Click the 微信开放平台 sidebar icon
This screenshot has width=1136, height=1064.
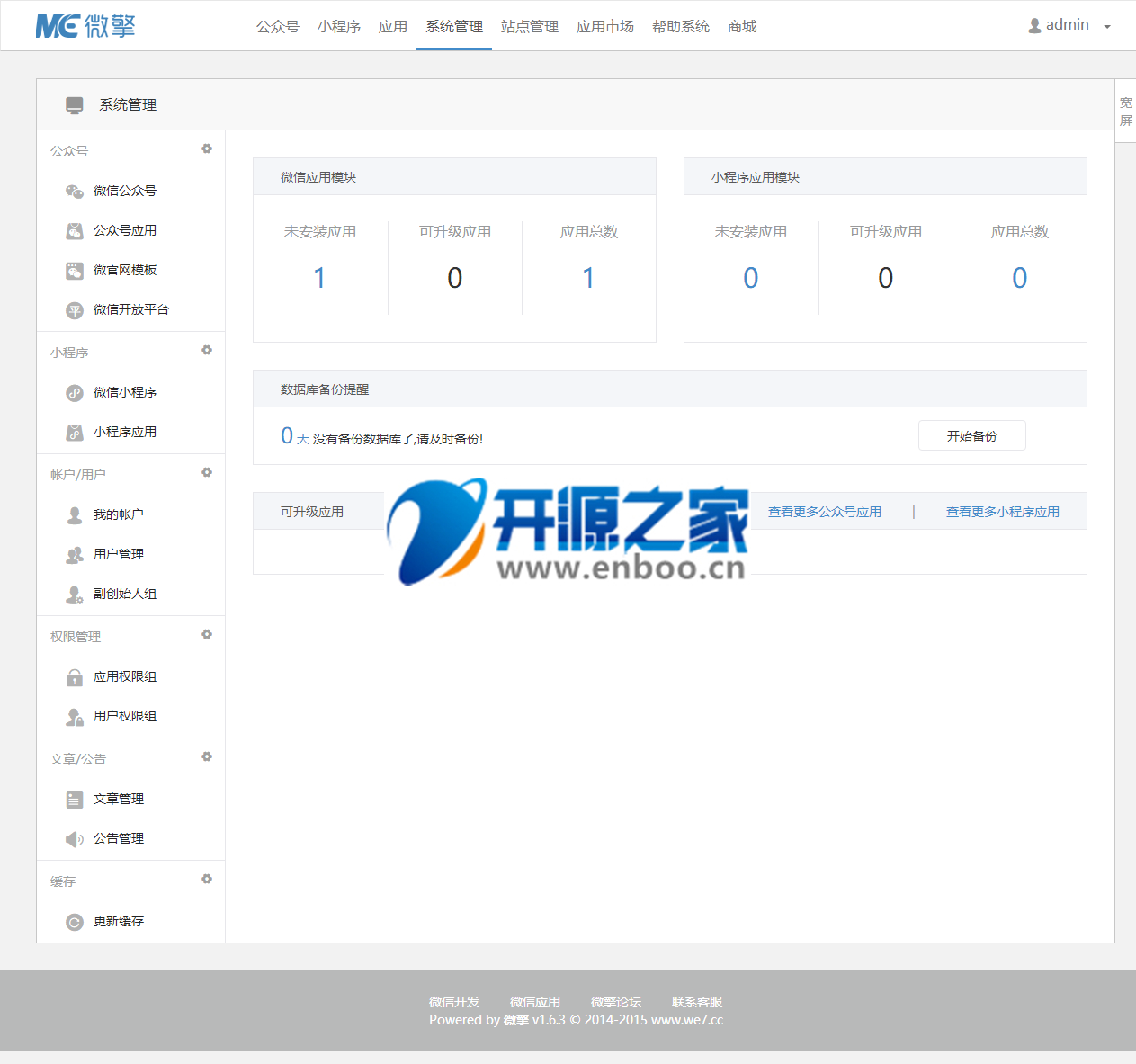75,310
